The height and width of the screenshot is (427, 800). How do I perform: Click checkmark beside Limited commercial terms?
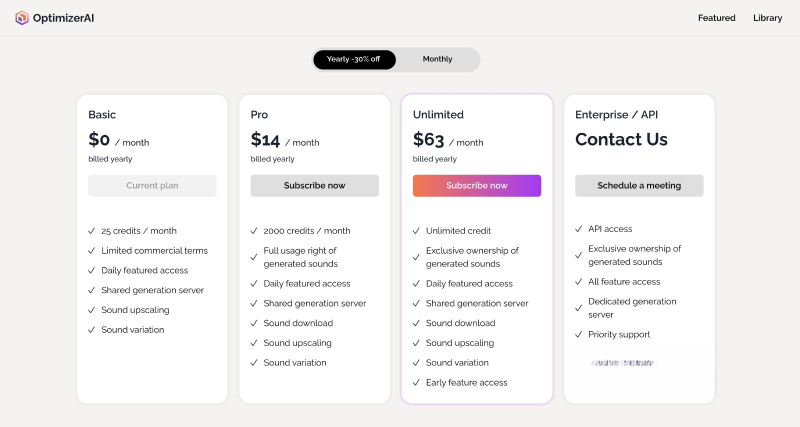[x=92, y=250]
